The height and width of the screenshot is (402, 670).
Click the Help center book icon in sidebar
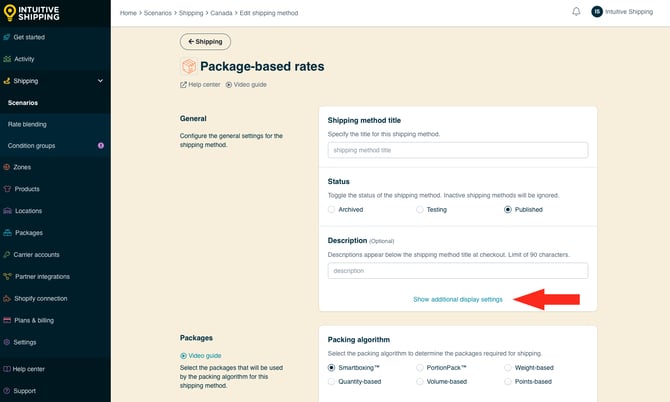tap(6, 369)
